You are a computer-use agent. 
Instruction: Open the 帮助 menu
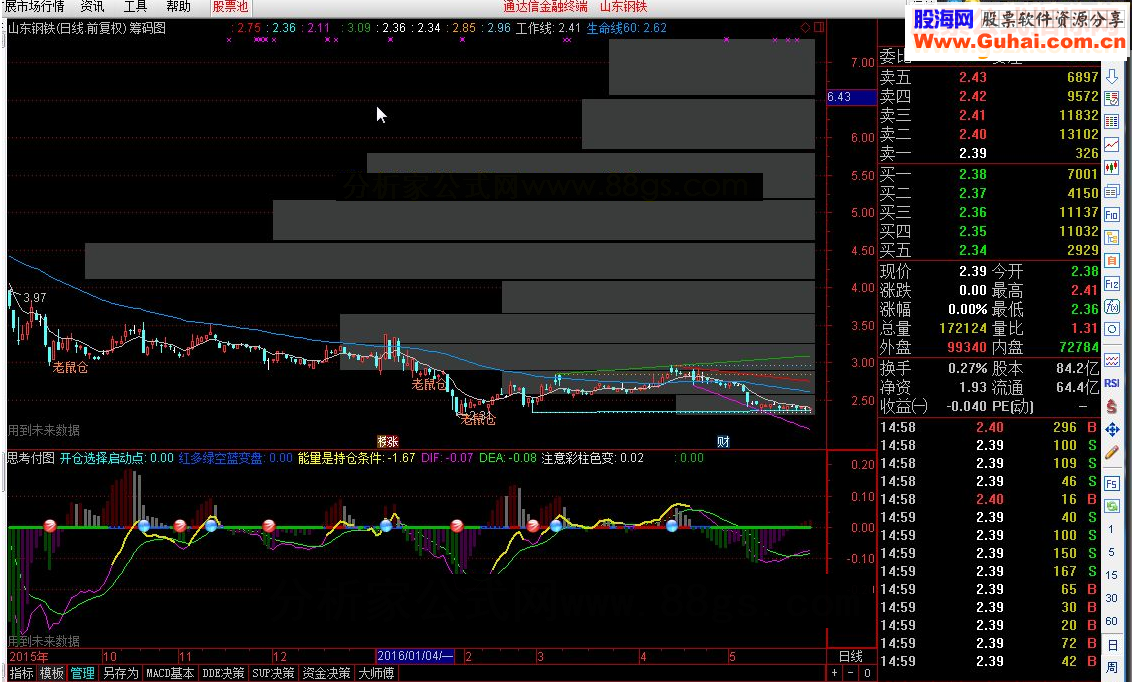(178, 6)
